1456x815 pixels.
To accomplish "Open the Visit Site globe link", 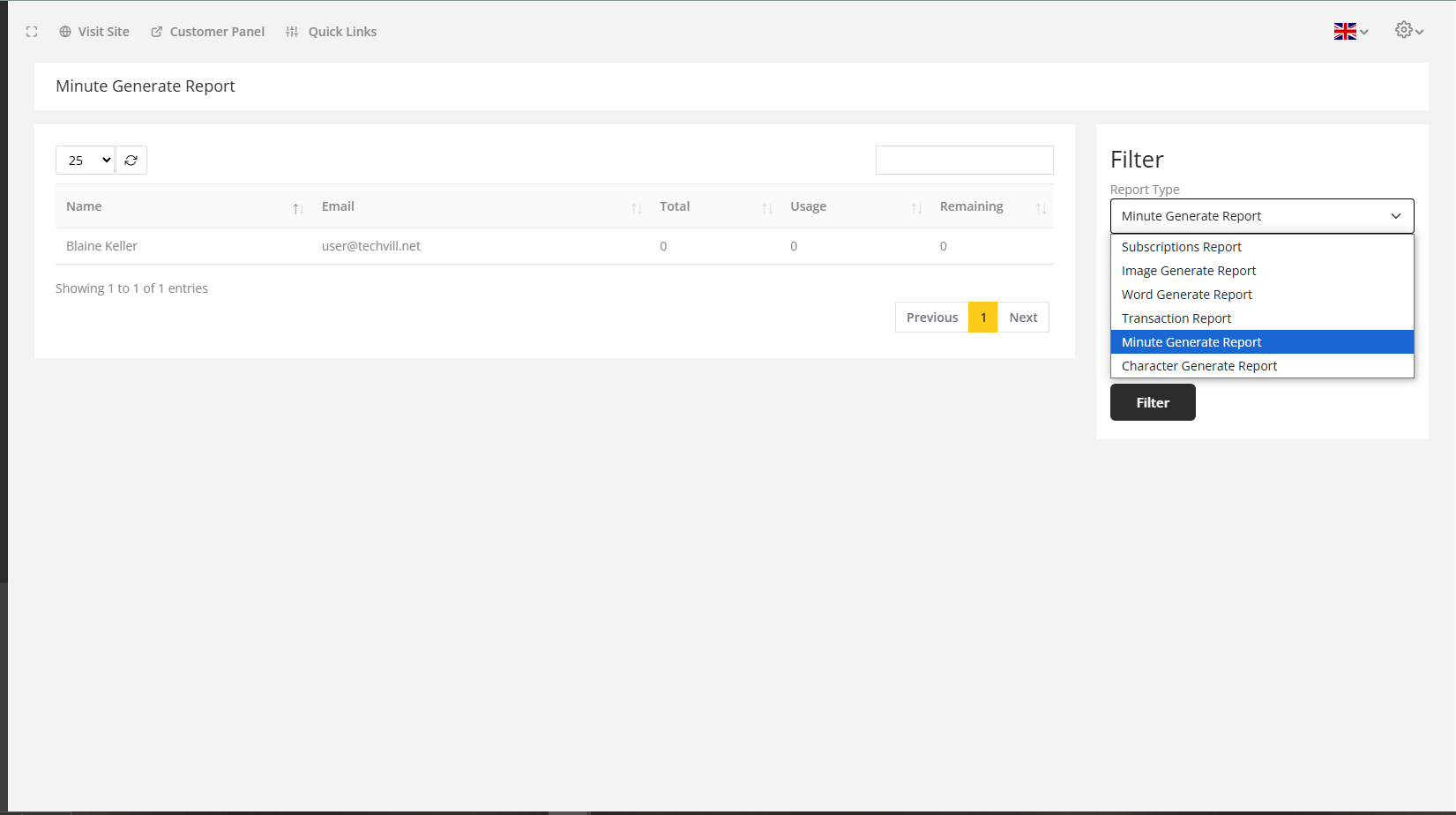I will pyautogui.click(x=94, y=32).
